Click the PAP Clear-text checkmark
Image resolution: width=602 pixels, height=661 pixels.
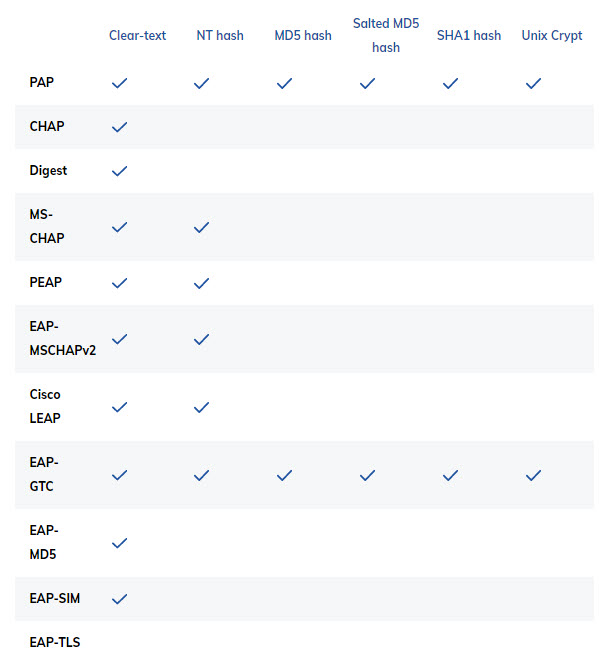[x=119, y=83]
